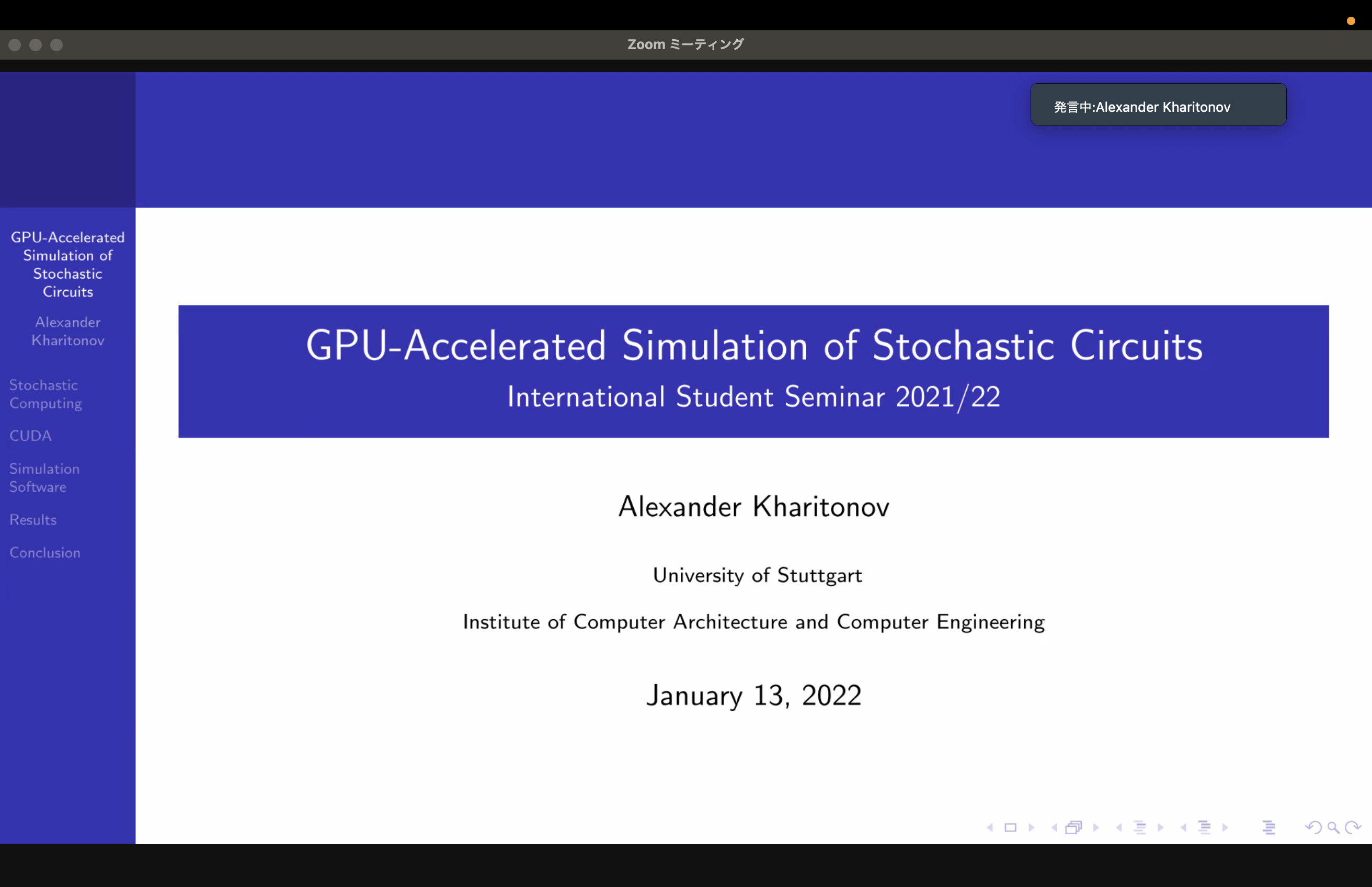Click the standalone presentation outline icon
1372x887 pixels.
[x=1269, y=828]
